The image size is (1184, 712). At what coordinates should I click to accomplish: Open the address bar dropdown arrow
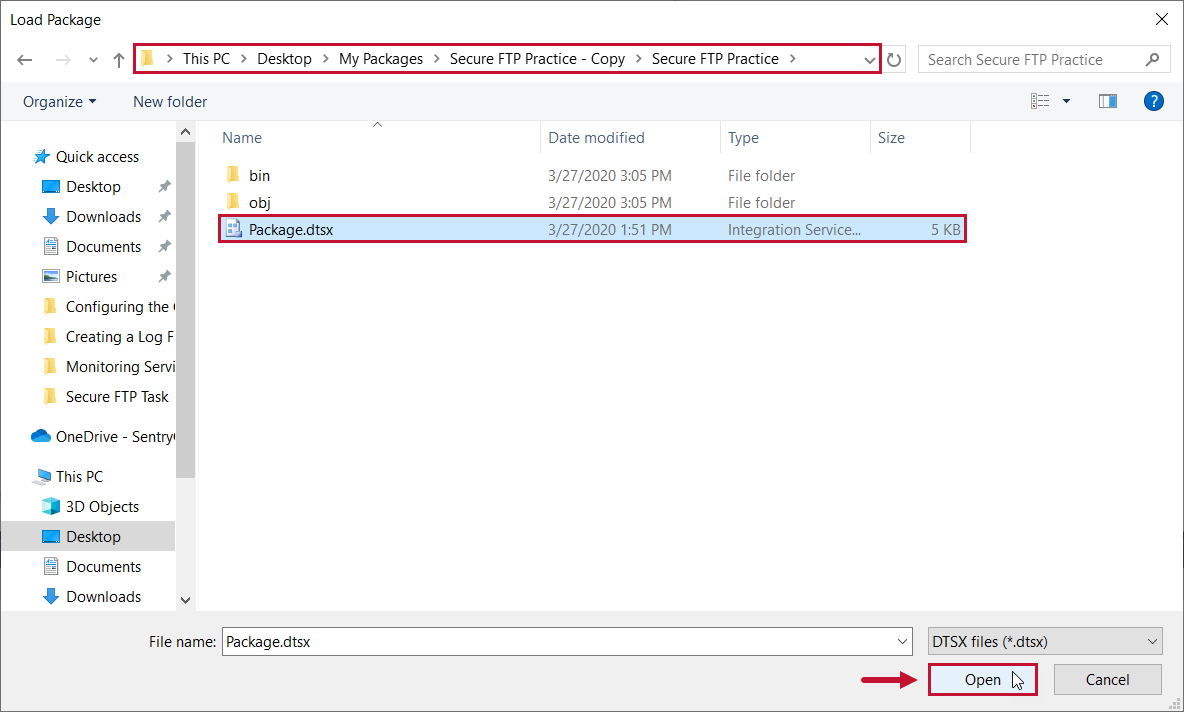pos(869,59)
